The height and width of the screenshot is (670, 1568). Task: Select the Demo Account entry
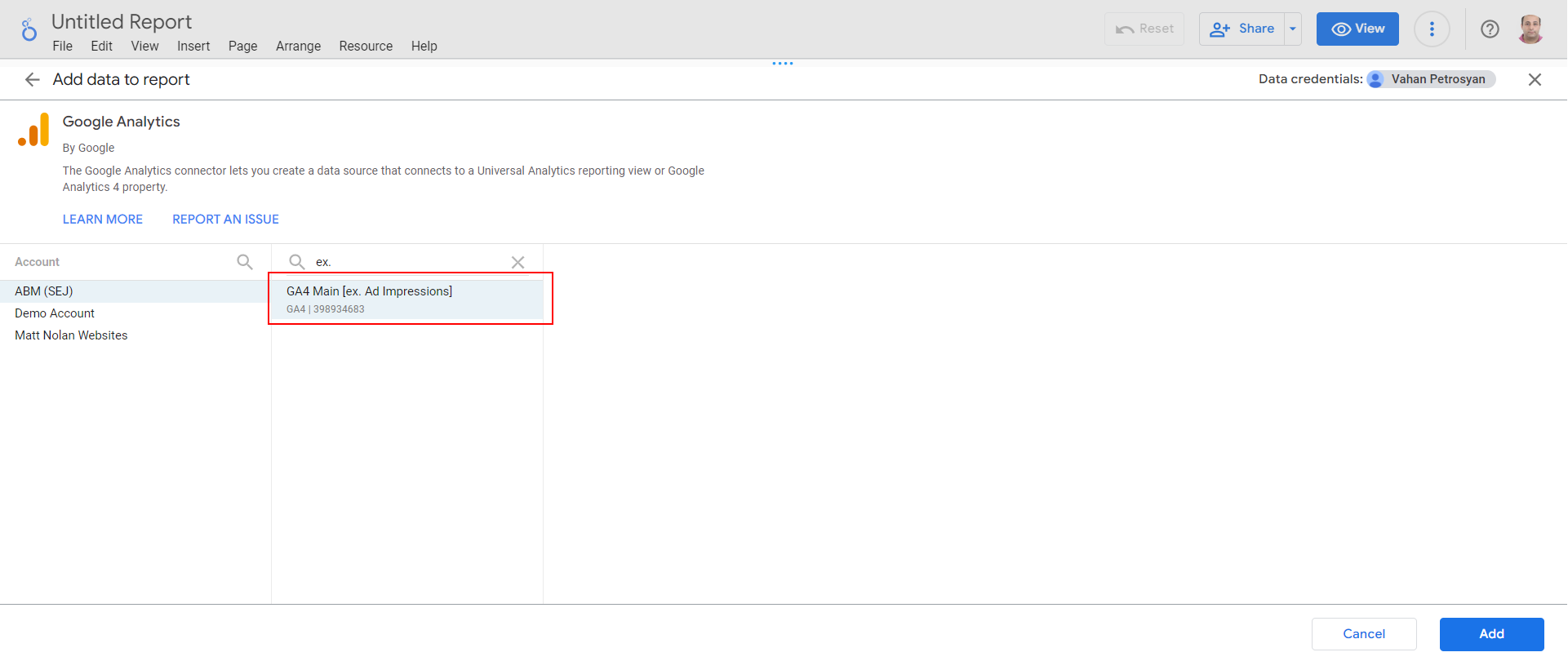point(55,313)
